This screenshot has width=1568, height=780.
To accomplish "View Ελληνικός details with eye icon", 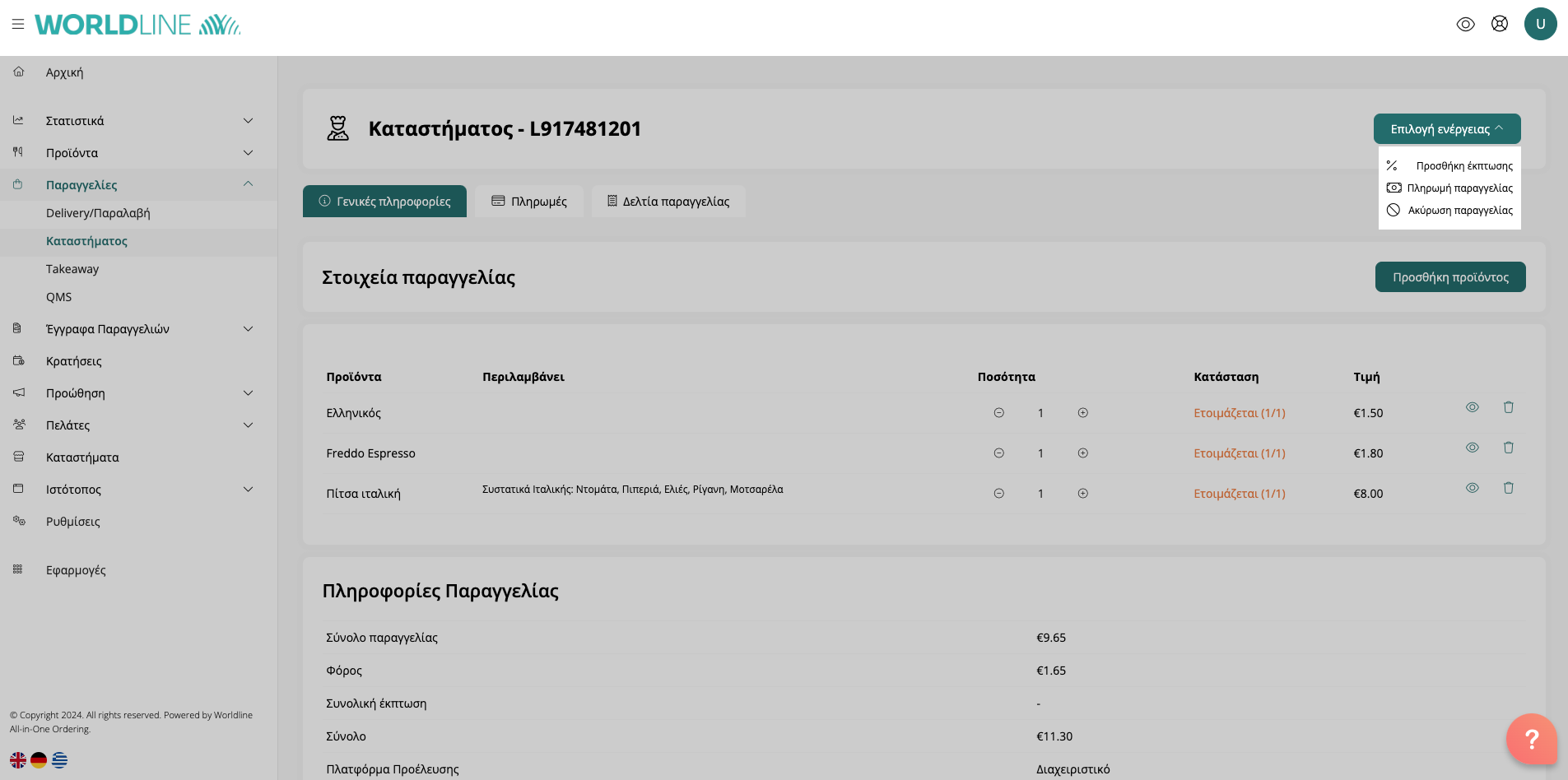I will tap(1472, 407).
